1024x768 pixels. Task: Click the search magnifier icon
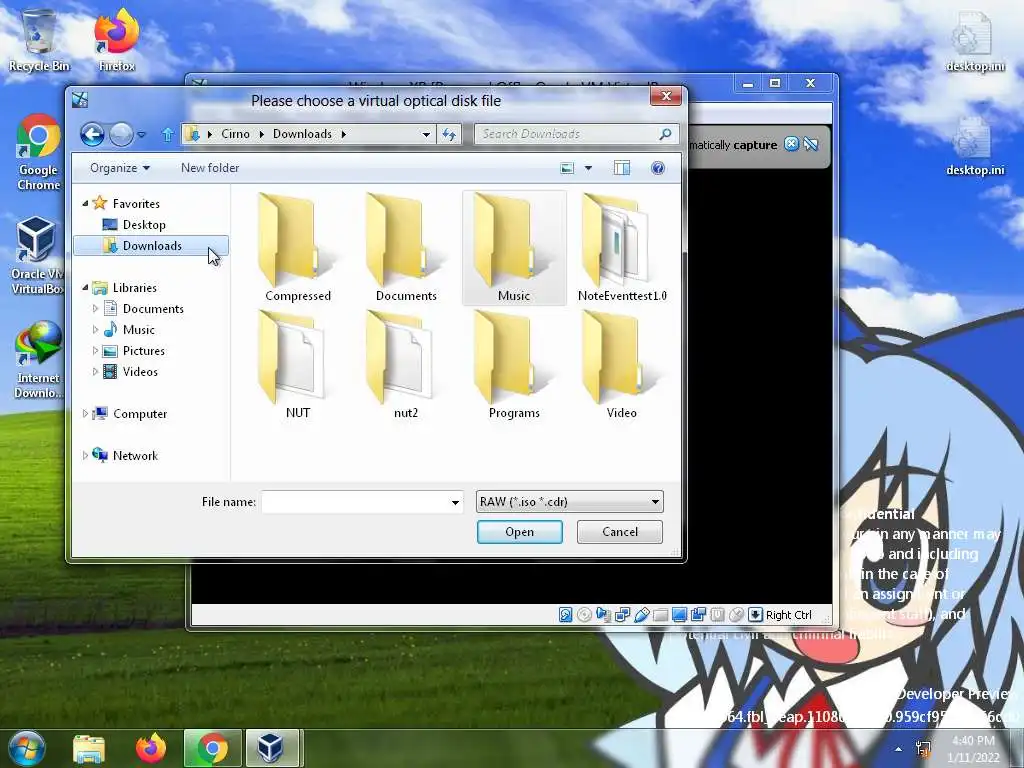[x=665, y=134]
